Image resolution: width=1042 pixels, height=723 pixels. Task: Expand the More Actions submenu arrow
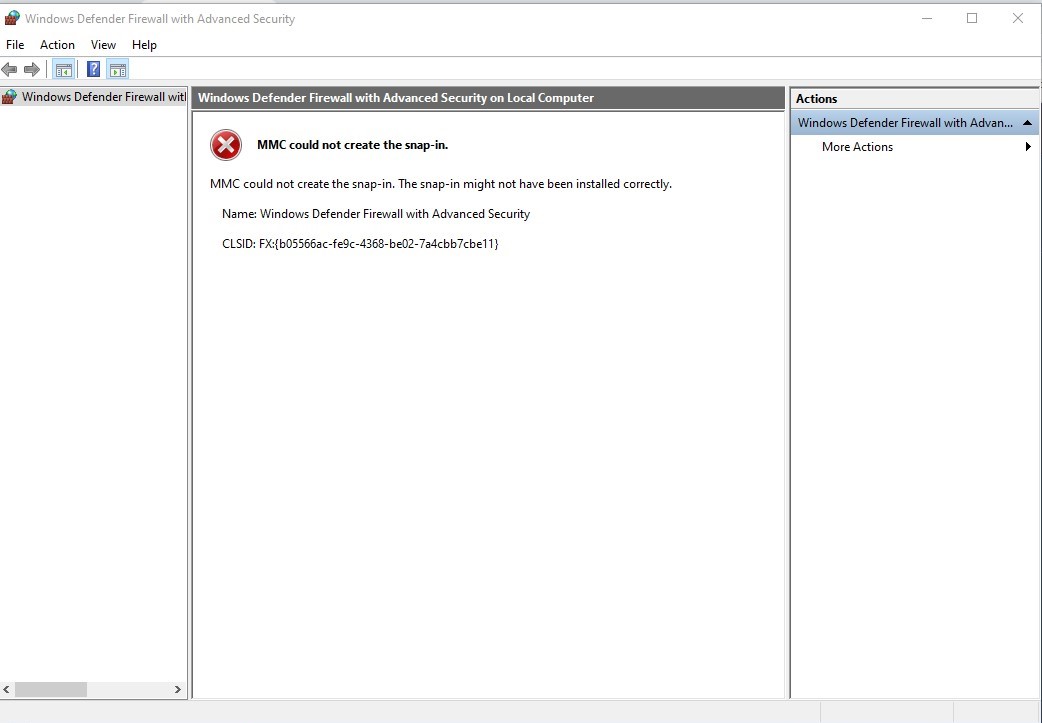1028,147
